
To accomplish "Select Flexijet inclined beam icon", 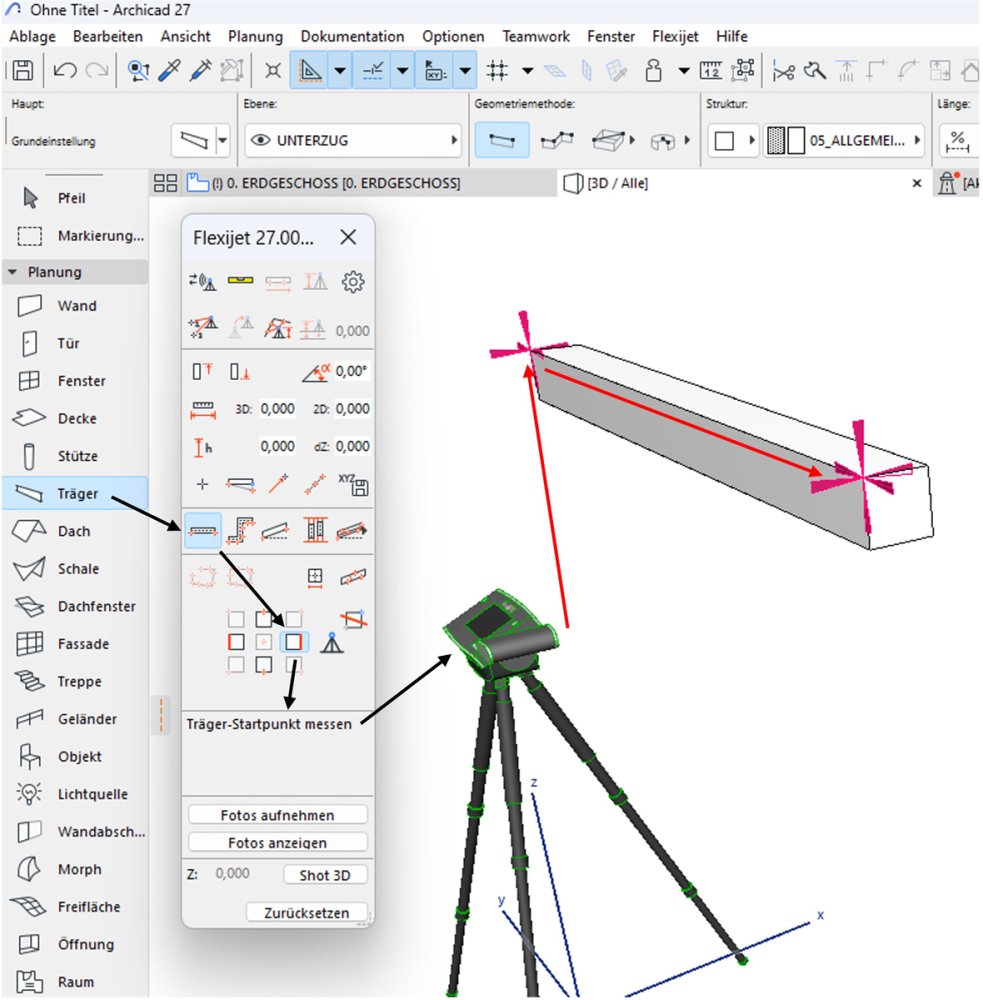I will [276, 531].
